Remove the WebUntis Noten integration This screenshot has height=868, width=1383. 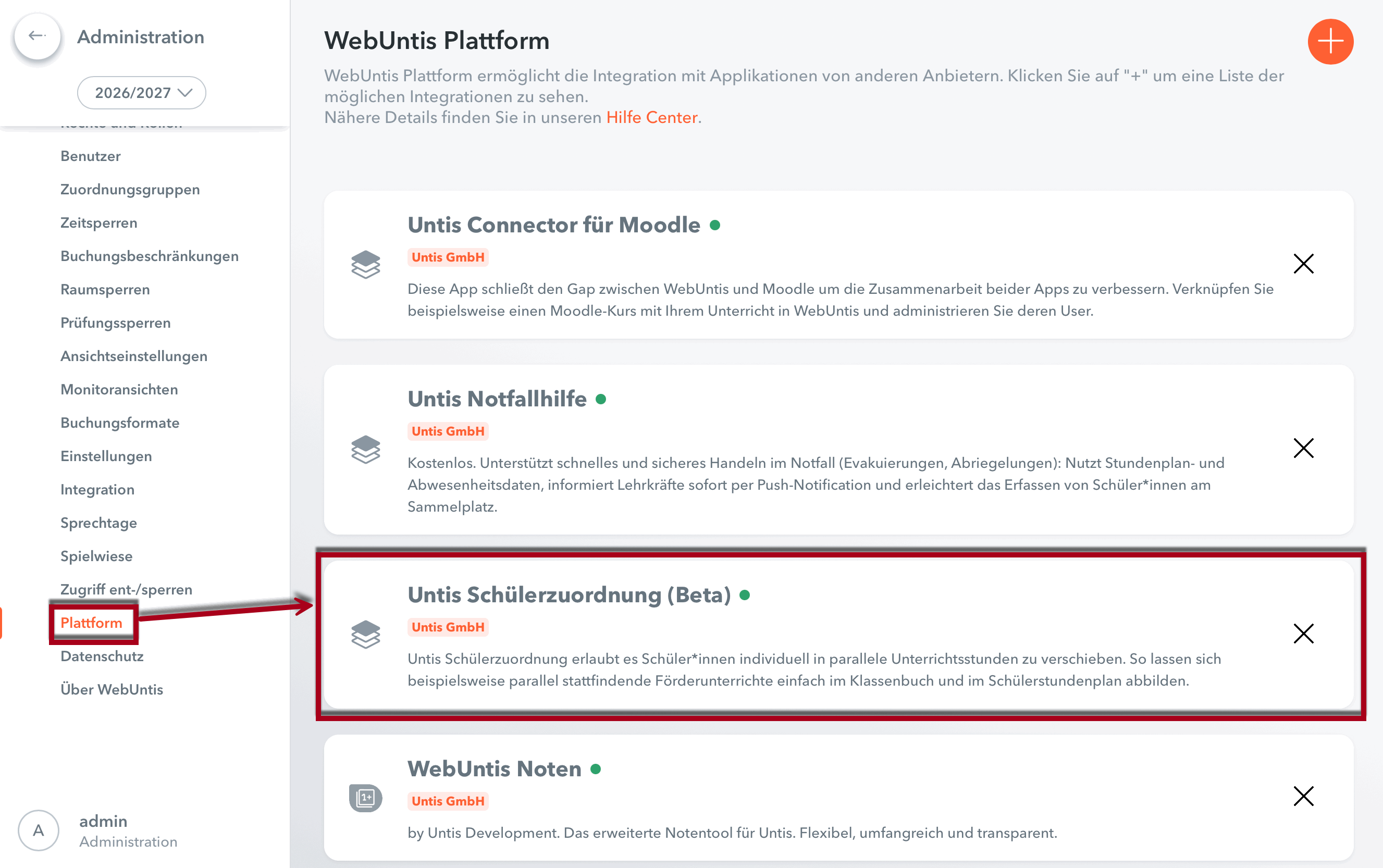[1303, 796]
